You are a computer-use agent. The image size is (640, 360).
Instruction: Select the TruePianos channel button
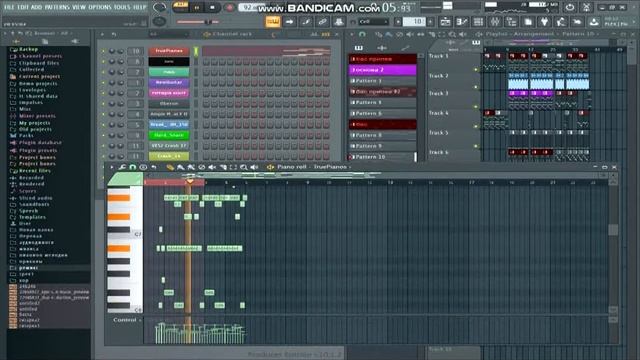169,51
